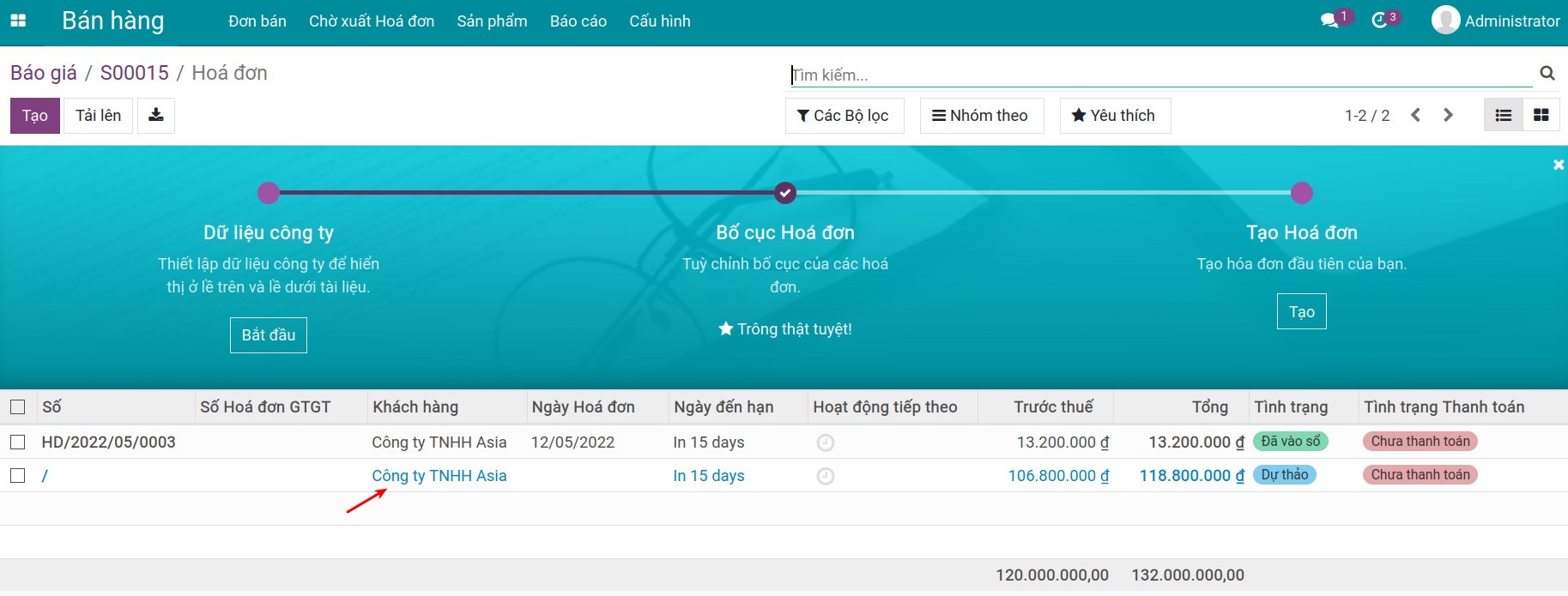The width and height of the screenshot is (1568, 596).
Task: Click the download export icon button
Action: point(156,115)
